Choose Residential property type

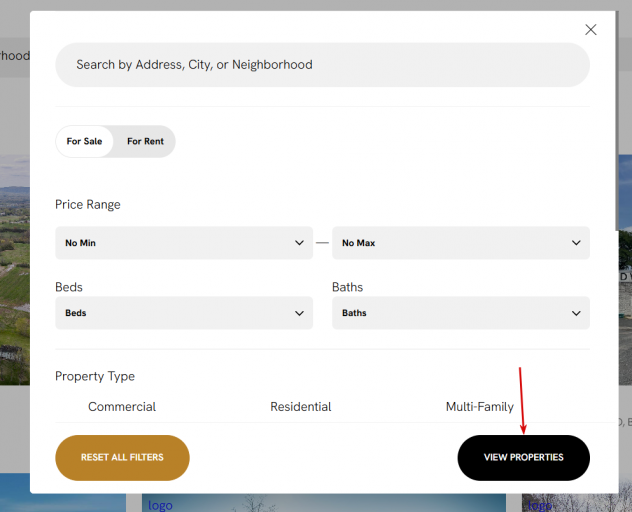[301, 406]
